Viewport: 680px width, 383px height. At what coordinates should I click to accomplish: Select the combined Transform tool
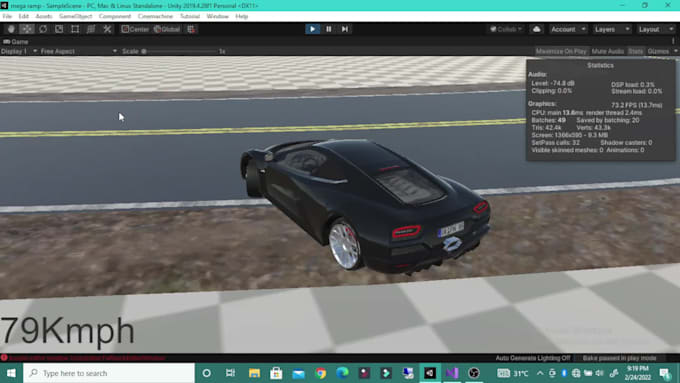coord(91,29)
